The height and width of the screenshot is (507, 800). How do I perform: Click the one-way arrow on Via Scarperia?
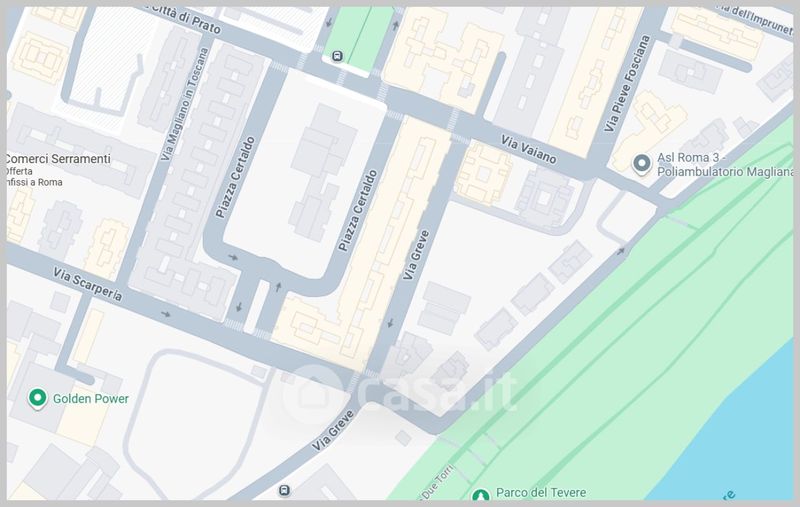coord(166,314)
